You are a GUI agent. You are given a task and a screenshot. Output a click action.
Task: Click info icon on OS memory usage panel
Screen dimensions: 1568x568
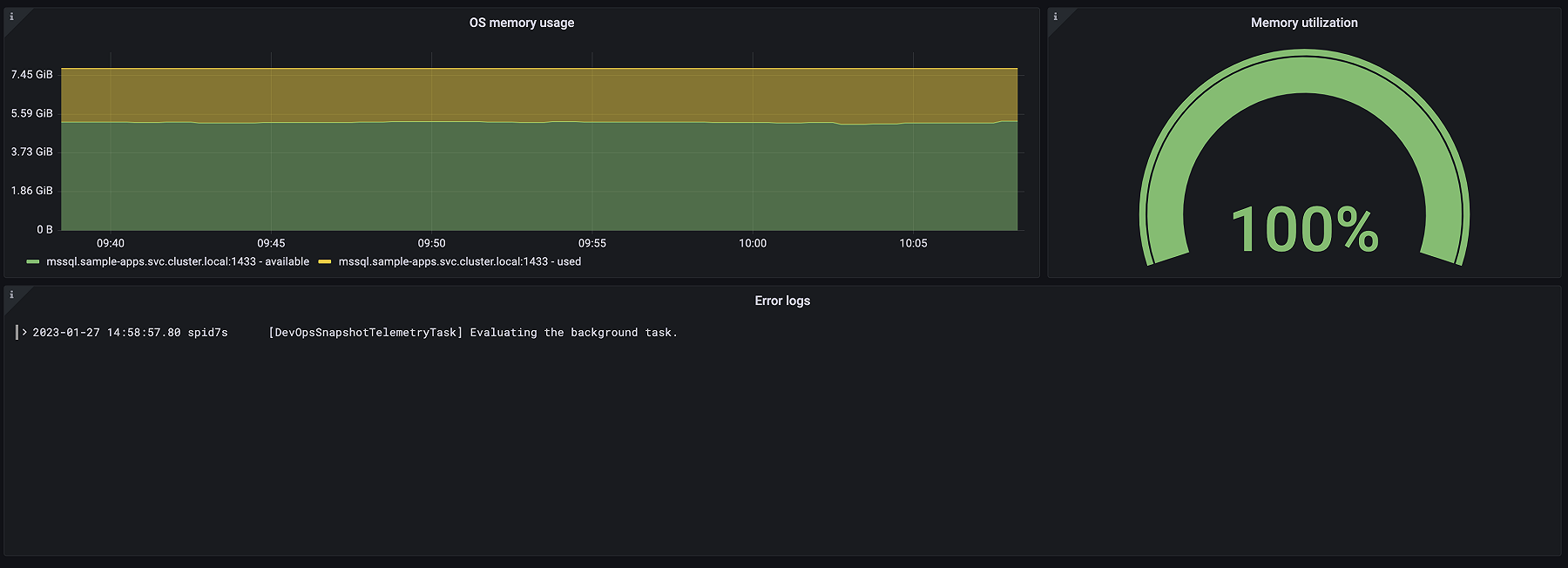(x=11, y=17)
